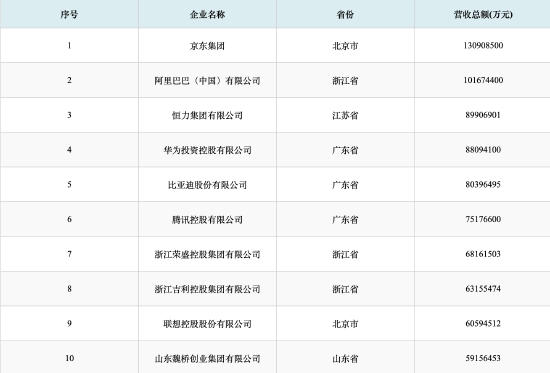Click 广东省 in 腾讯控股 row
The width and height of the screenshot is (550, 373).
pyautogui.click(x=345, y=220)
